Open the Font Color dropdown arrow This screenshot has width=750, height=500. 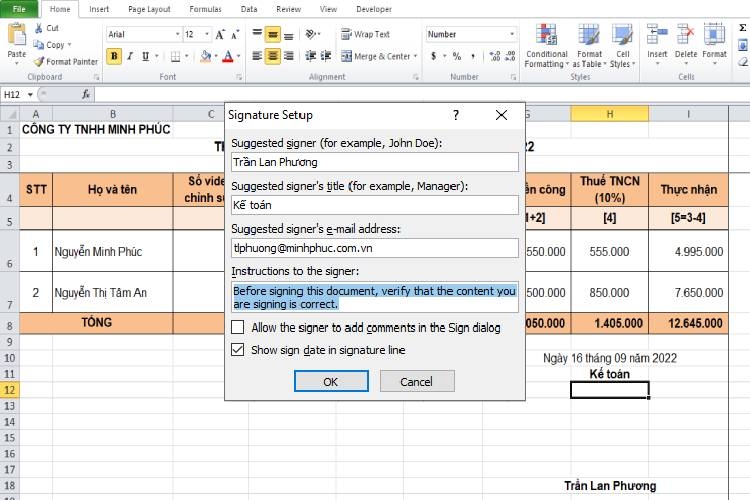pyautogui.click(x=238, y=56)
